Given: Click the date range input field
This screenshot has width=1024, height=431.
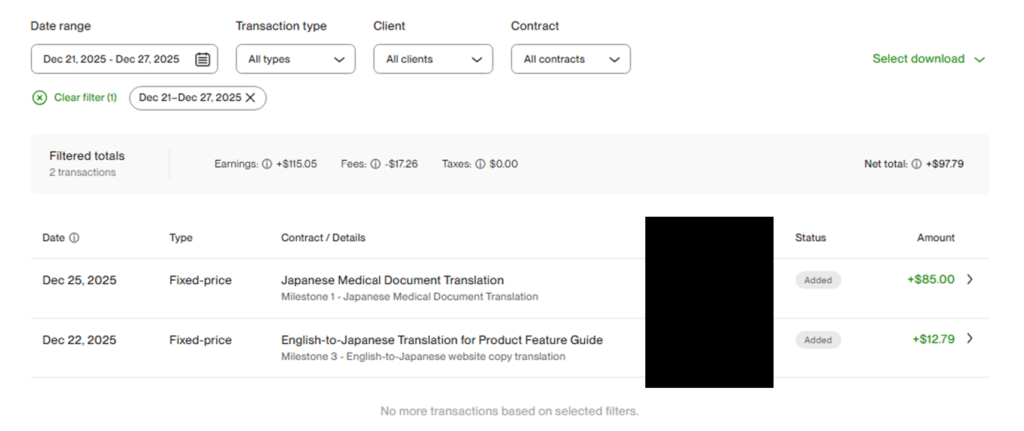Looking at the screenshot, I should 111,59.
